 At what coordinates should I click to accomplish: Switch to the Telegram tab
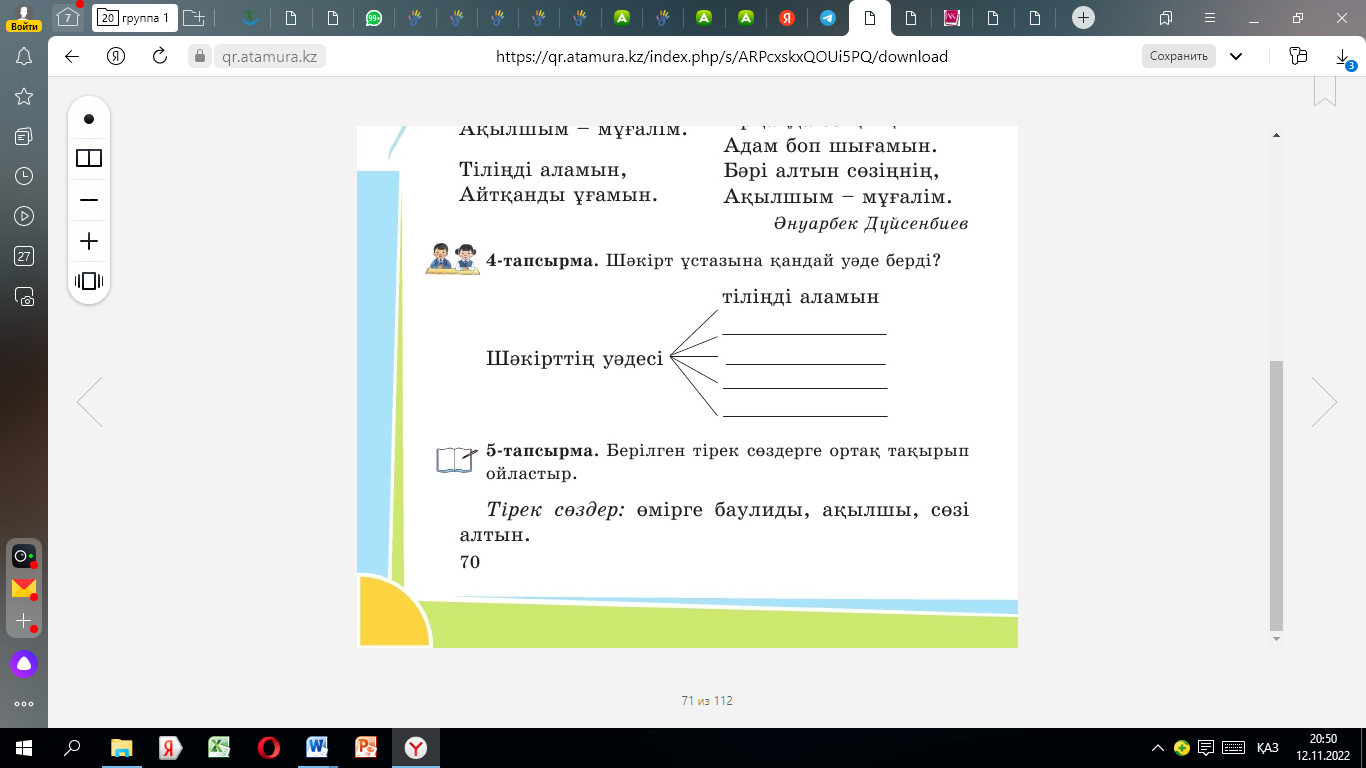tap(827, 17)
